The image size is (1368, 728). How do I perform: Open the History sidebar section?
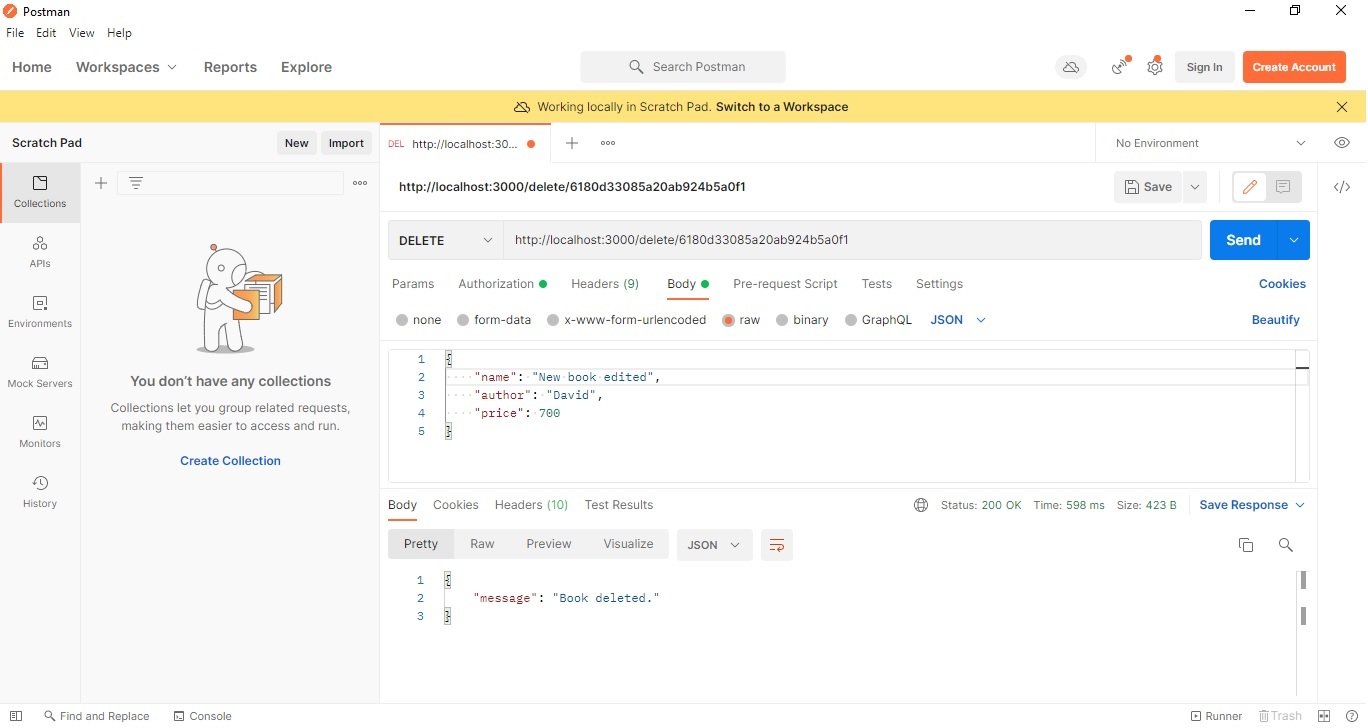(x=40, y=492)
